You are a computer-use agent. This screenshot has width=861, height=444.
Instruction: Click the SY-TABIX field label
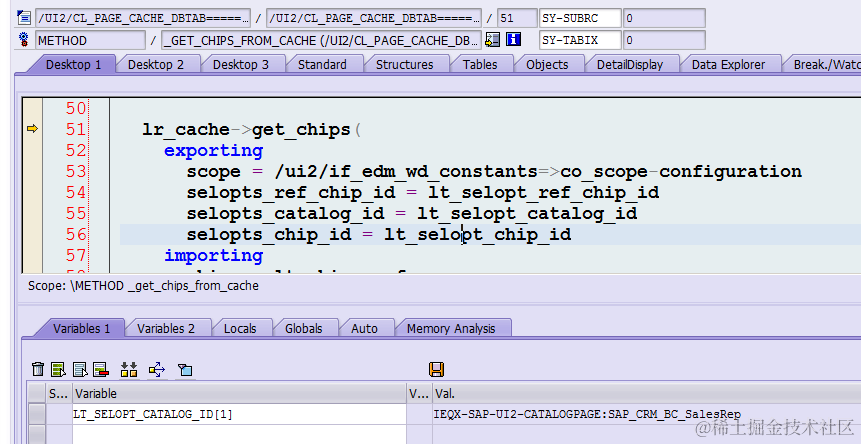tap(580, 40)
